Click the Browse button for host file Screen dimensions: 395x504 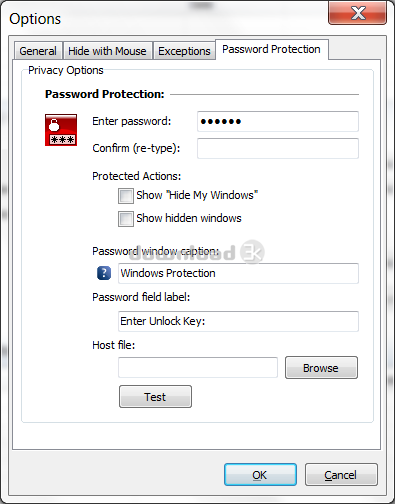(x=321, y=367)
